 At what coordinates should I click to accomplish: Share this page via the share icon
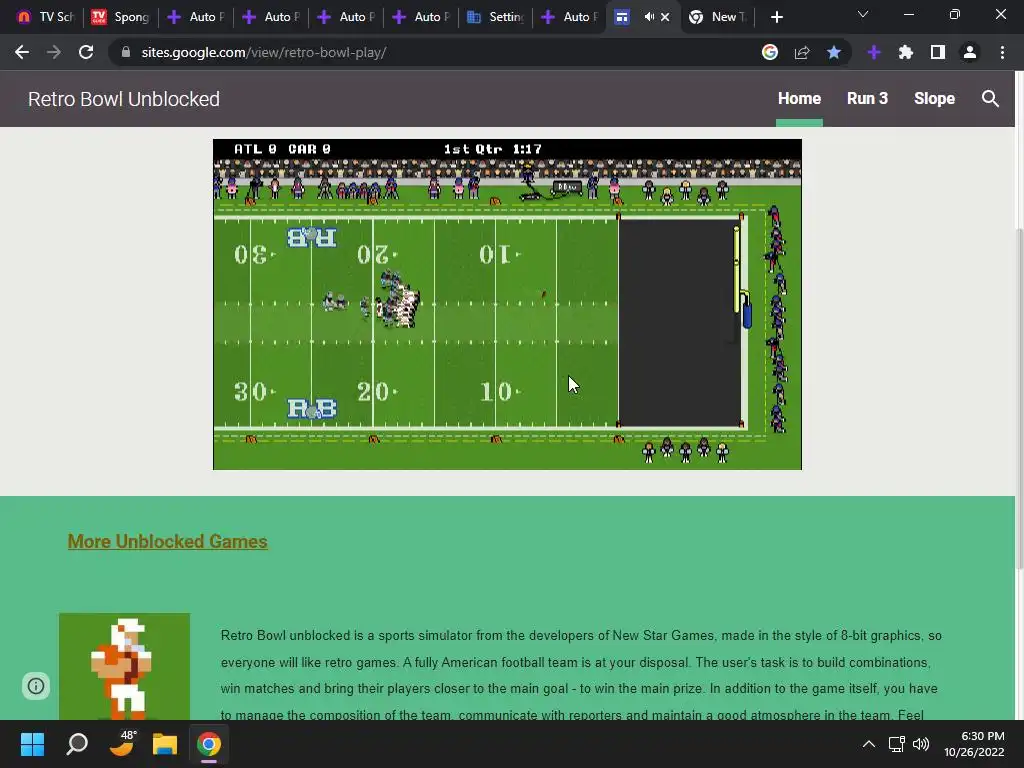802,52
